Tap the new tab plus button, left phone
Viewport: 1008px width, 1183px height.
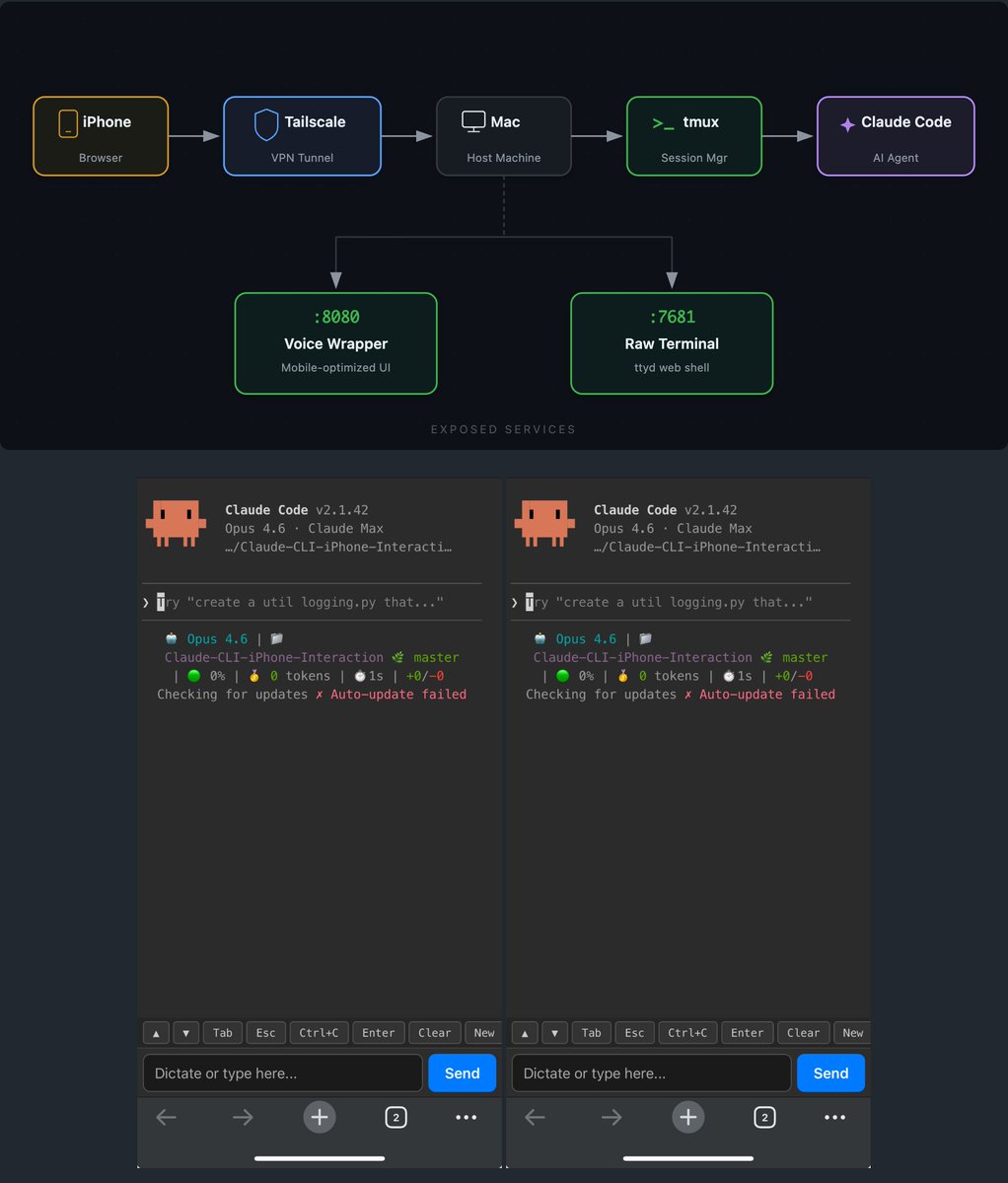tap(320, 1117)
